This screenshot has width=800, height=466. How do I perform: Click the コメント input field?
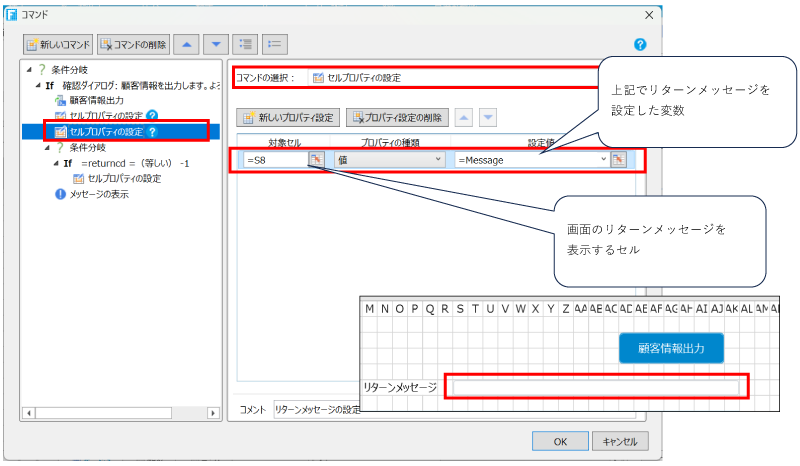pos(316,409)
